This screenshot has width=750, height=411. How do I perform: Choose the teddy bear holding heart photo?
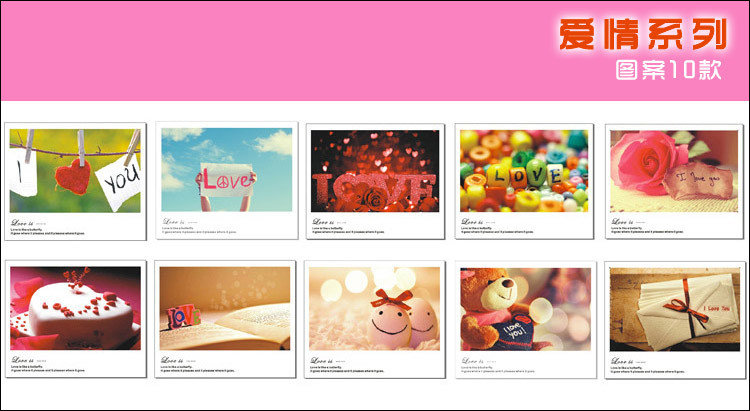click(524, 308)
